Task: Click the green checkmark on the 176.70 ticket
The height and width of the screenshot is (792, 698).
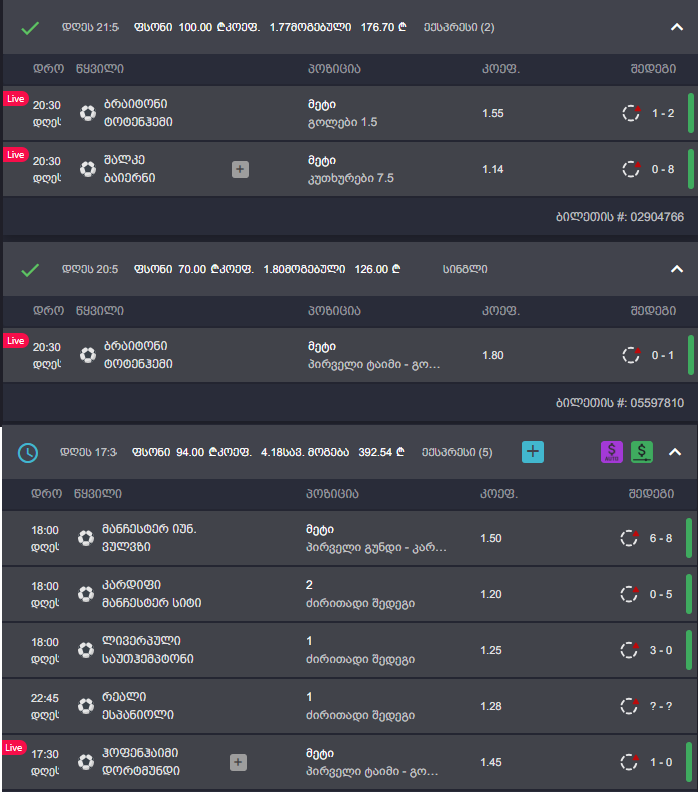Action: 30,27
